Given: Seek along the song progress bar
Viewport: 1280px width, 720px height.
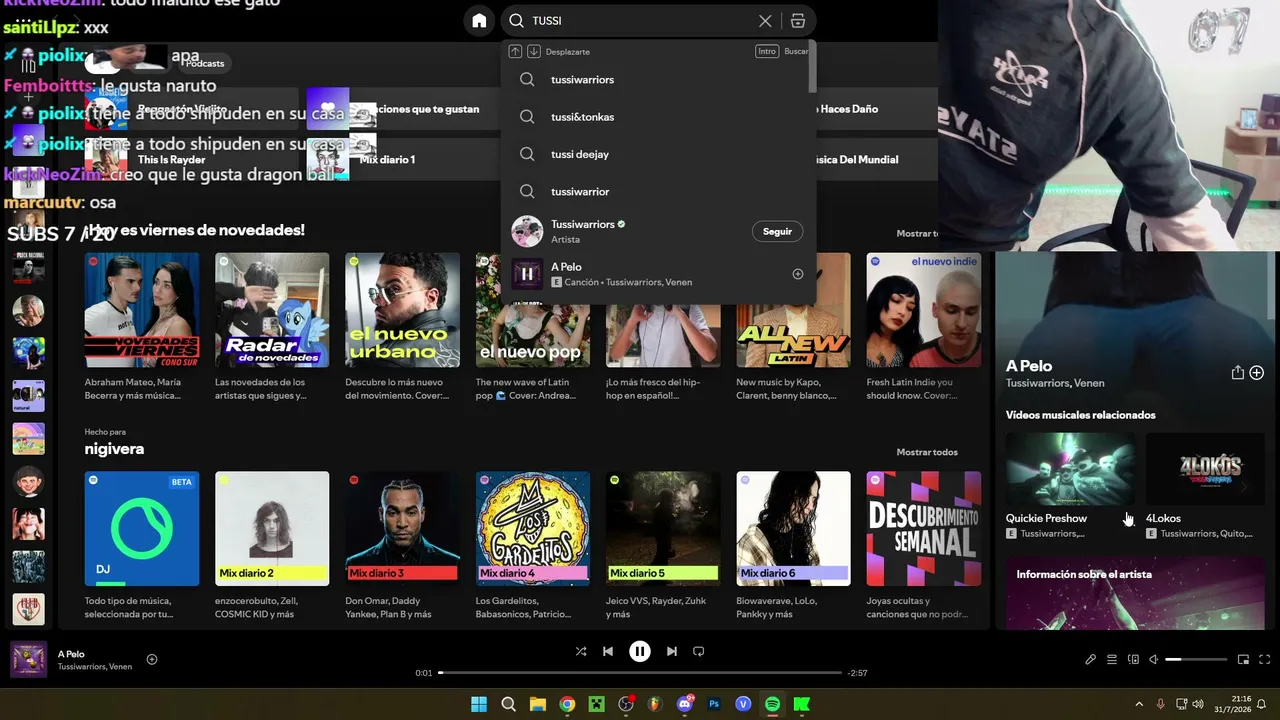Looking at the screenshot, I should click(x=640, y=673).
